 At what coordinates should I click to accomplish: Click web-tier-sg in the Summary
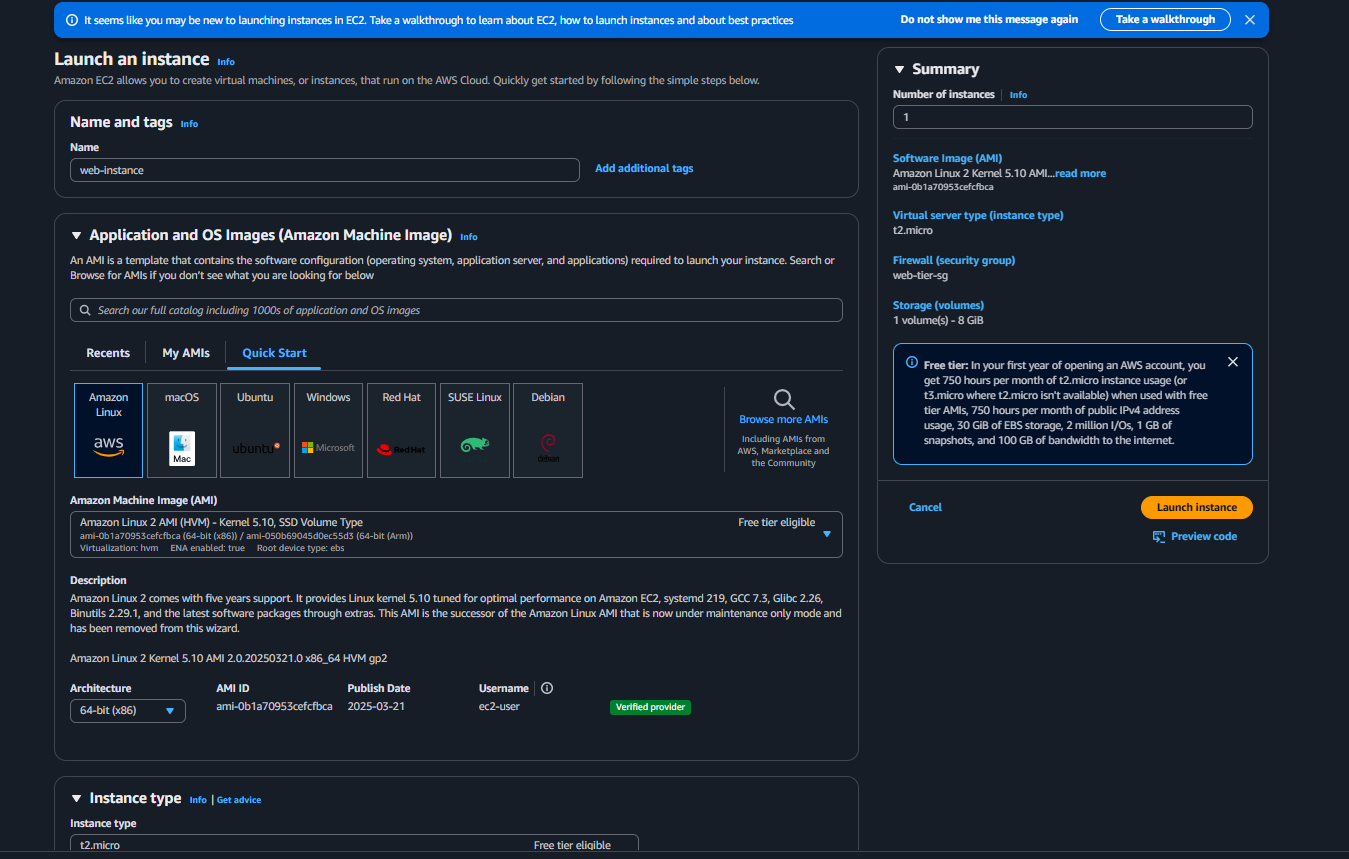[x=920, y=275]
